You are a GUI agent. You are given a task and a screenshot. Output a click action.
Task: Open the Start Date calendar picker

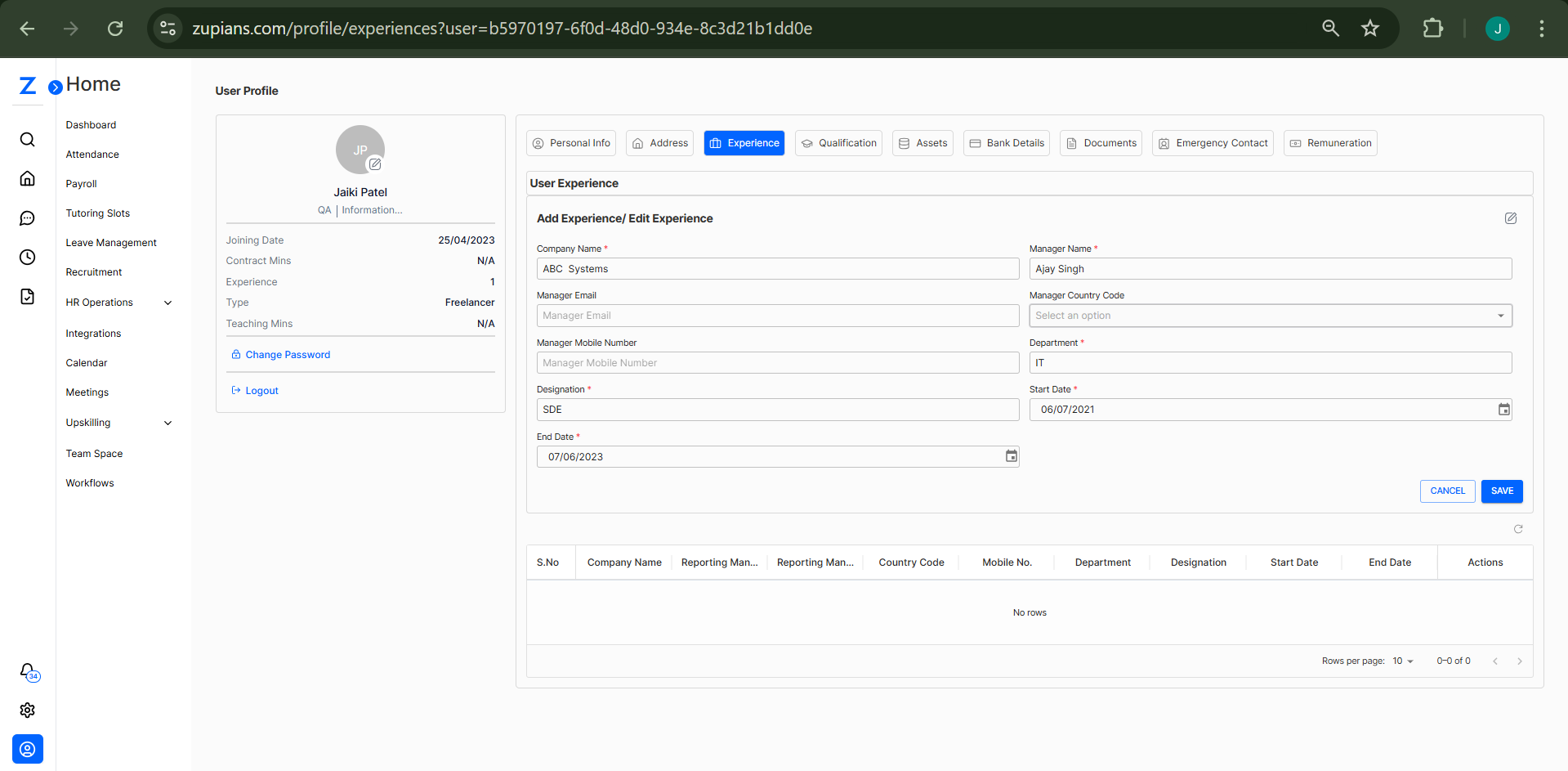pyautogui.click(x=1503, y=410)
